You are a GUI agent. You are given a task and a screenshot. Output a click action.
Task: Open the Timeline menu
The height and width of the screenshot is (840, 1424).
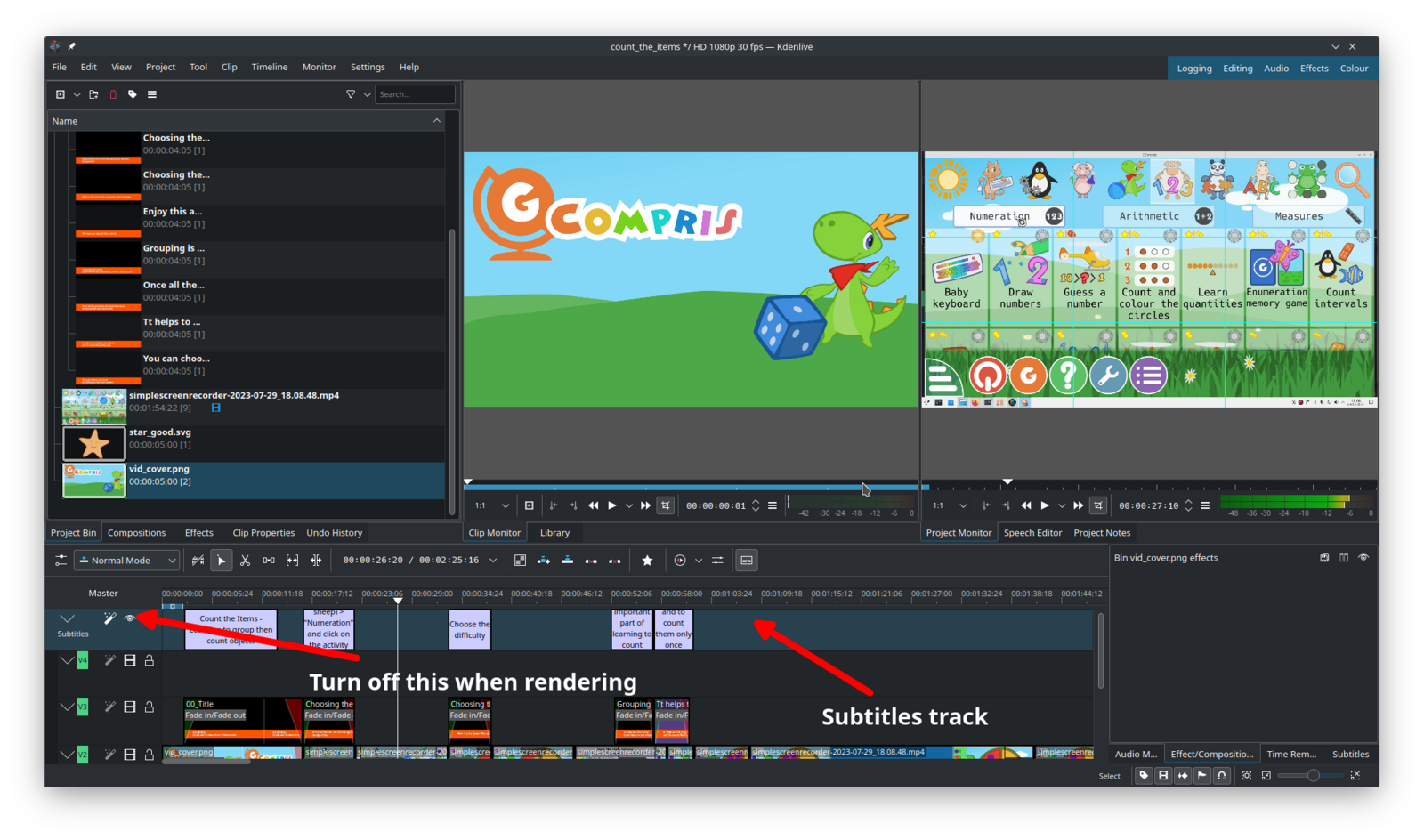(269, 67)
